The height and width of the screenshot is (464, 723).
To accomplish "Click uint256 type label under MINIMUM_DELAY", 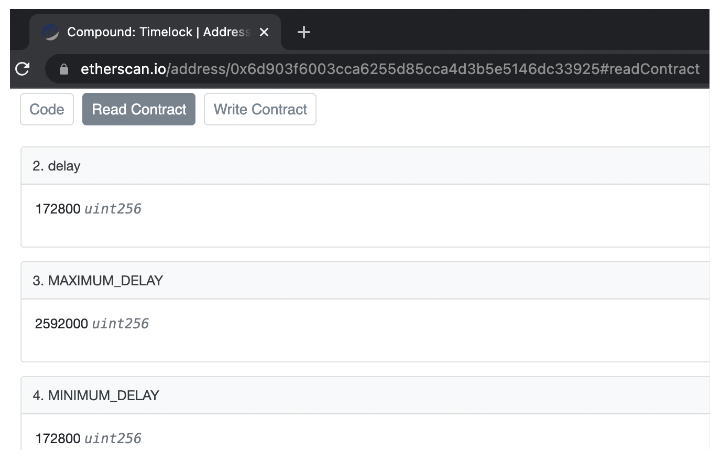I will tap(113, 438).
